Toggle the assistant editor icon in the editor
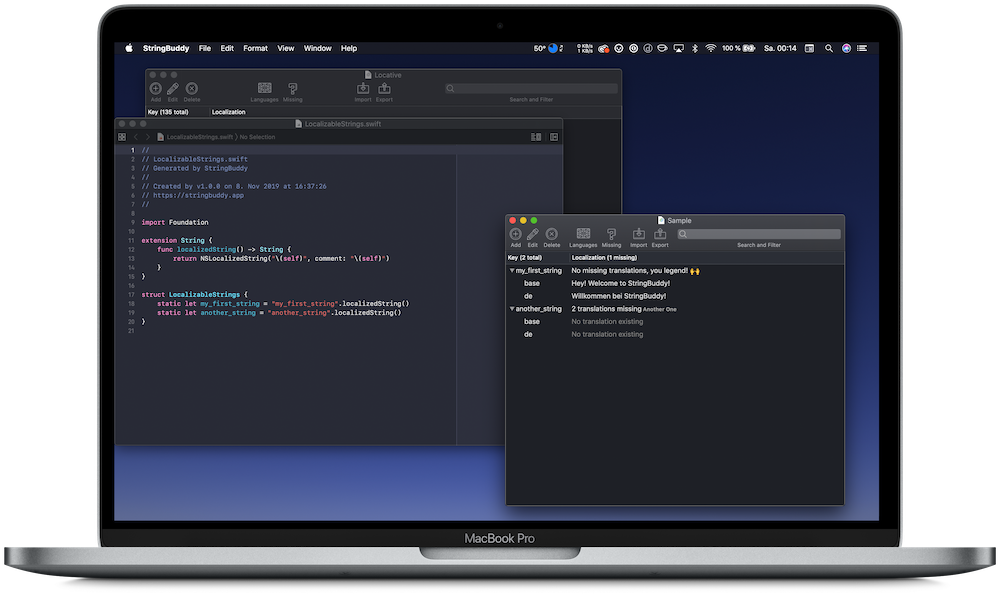 (536, 137)
